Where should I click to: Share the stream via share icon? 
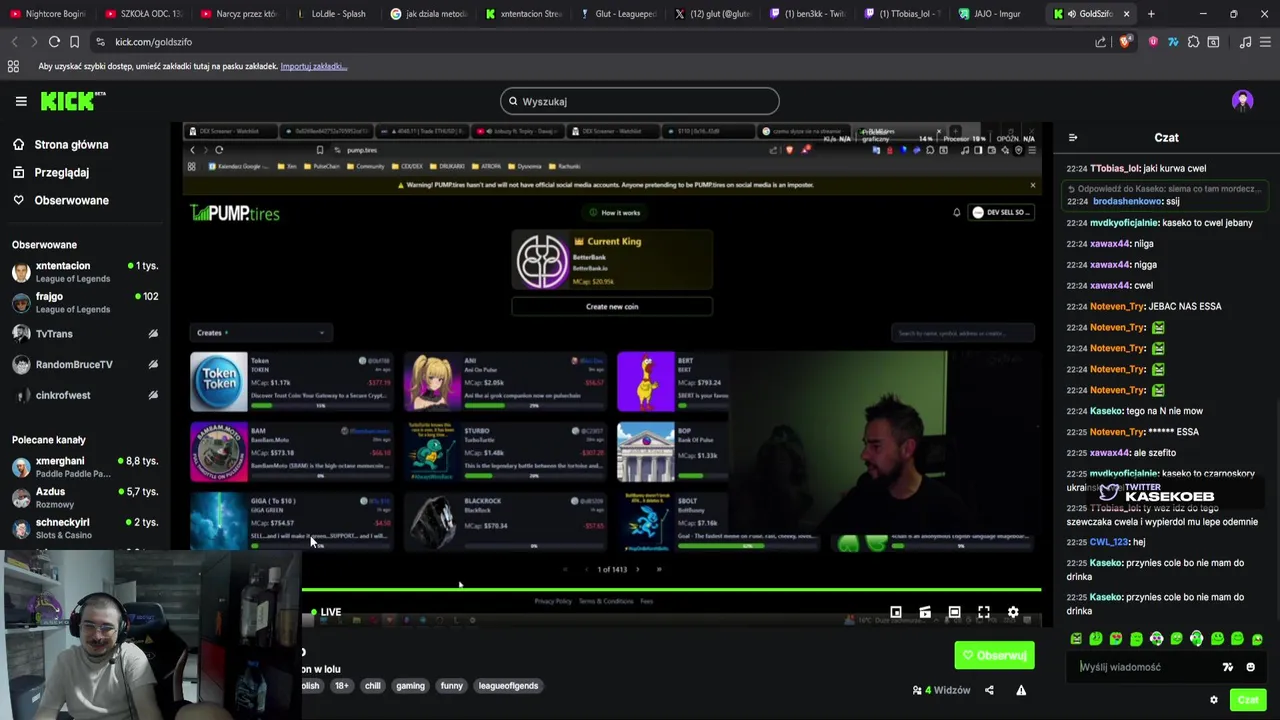coord(989,690)
